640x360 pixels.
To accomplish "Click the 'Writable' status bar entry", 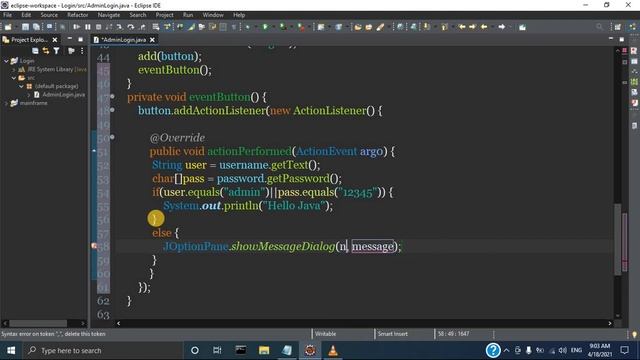I will [325, 334].
